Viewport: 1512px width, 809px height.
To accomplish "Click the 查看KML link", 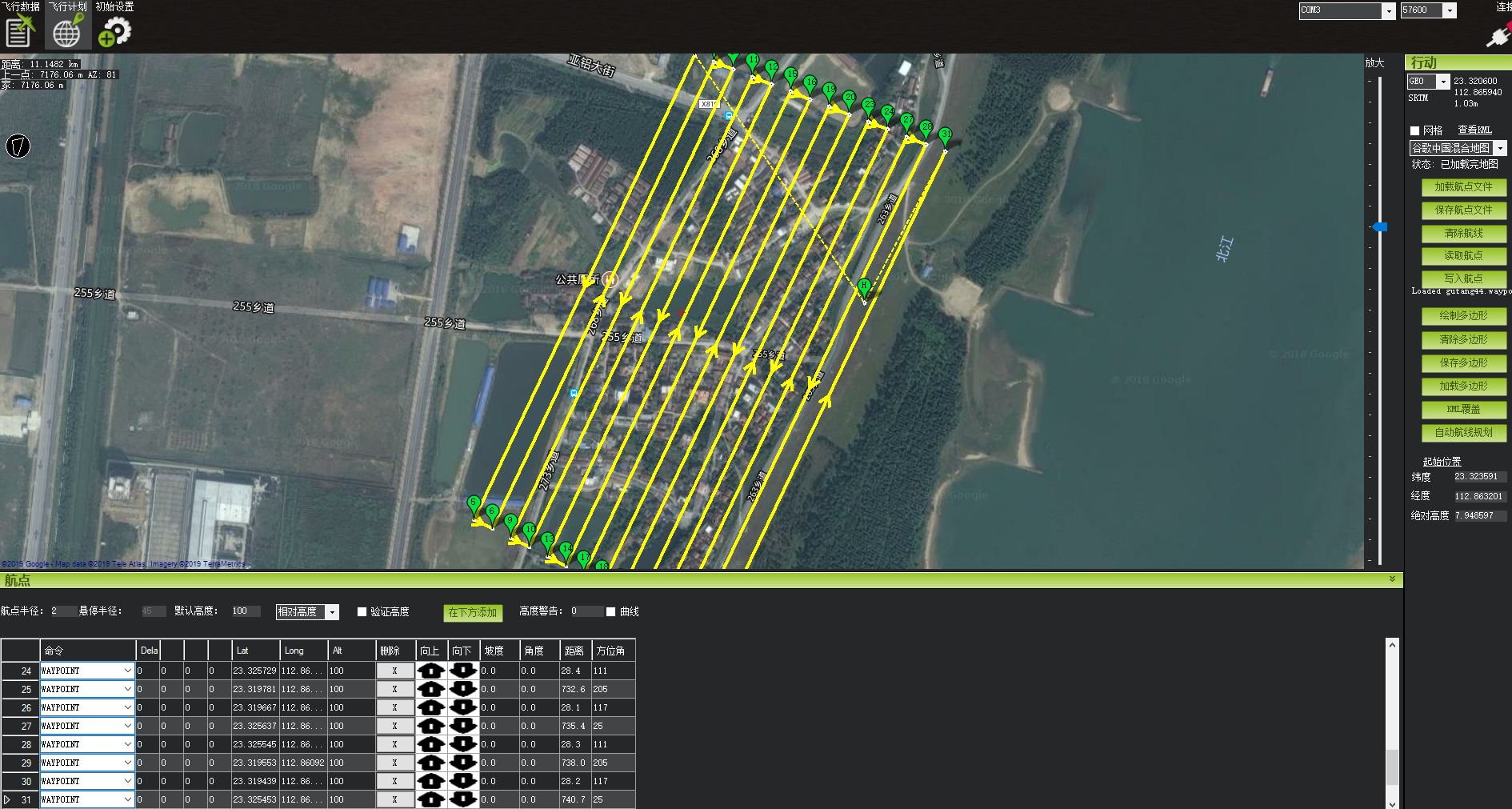I will (1474, 130).
